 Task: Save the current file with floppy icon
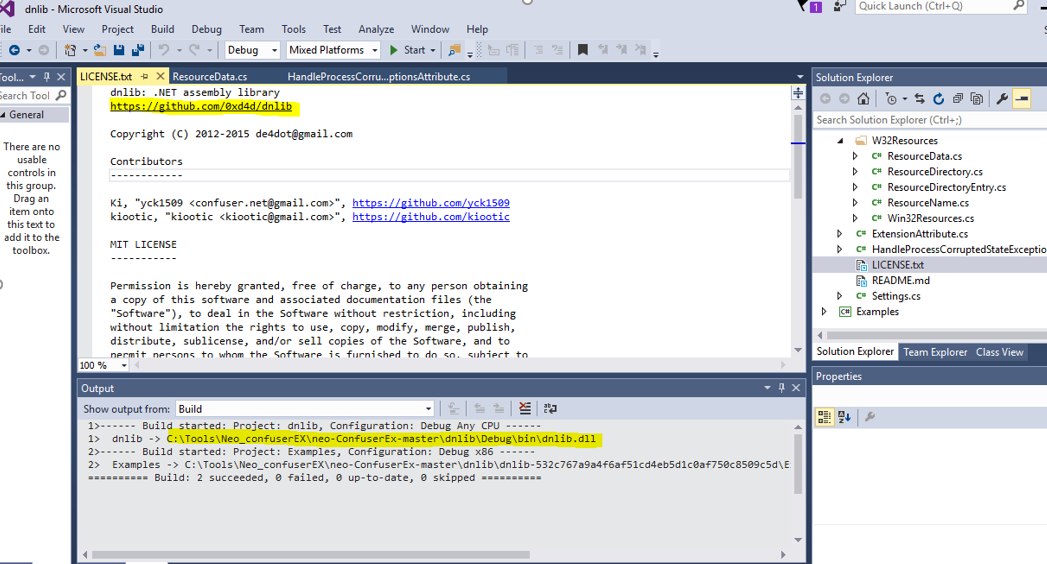tap(119, 50)
